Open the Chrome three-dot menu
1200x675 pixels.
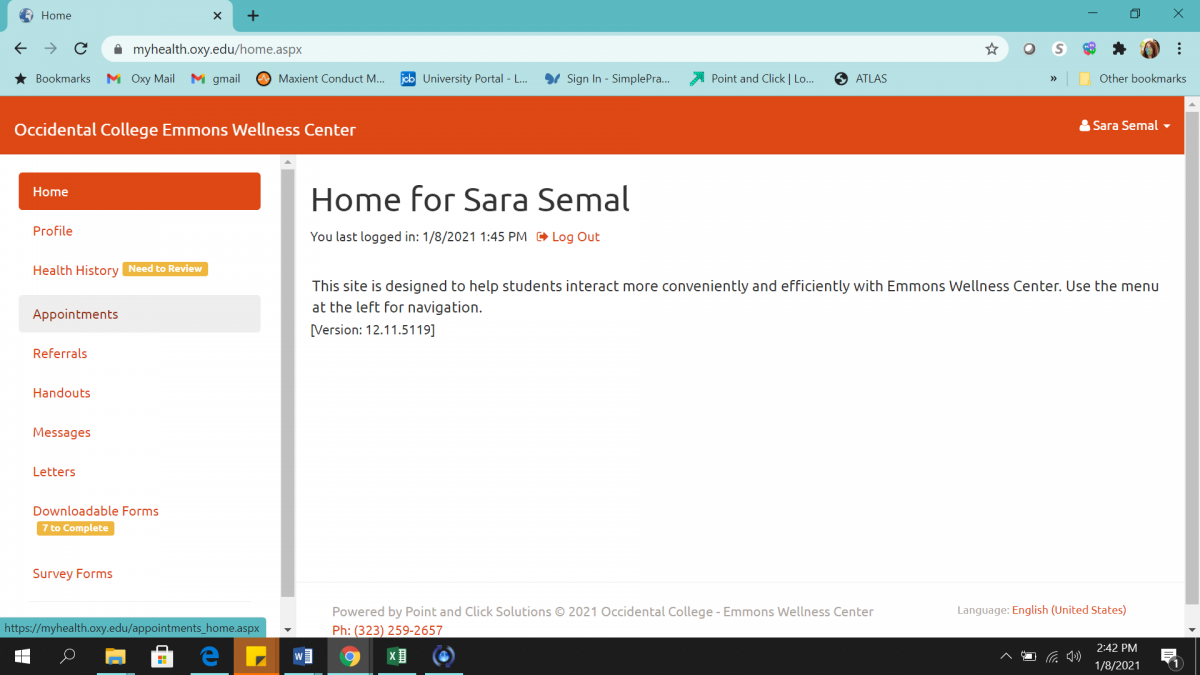click(x=1180, y=48)
